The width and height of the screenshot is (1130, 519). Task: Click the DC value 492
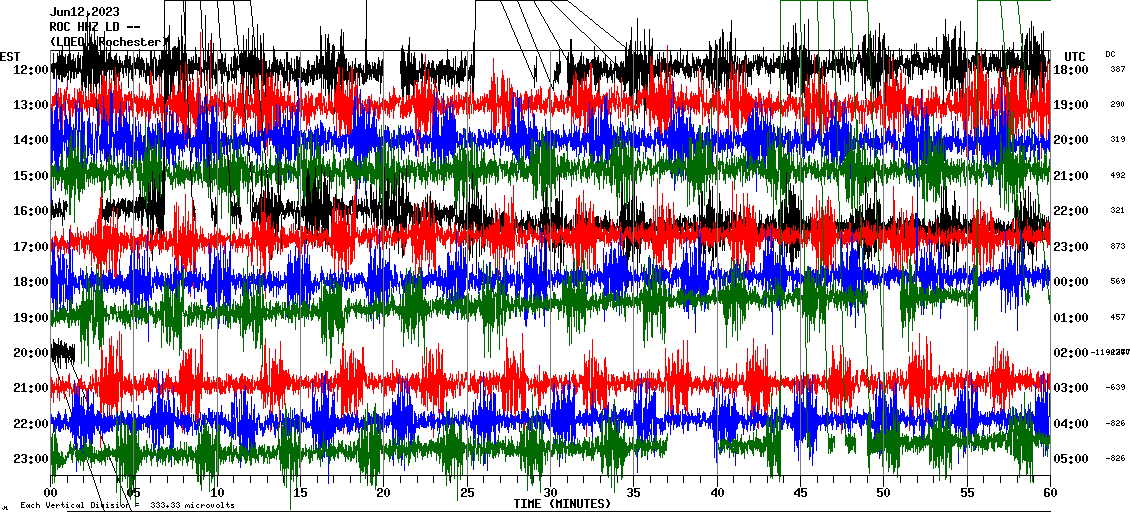(x=1117, y=176)
